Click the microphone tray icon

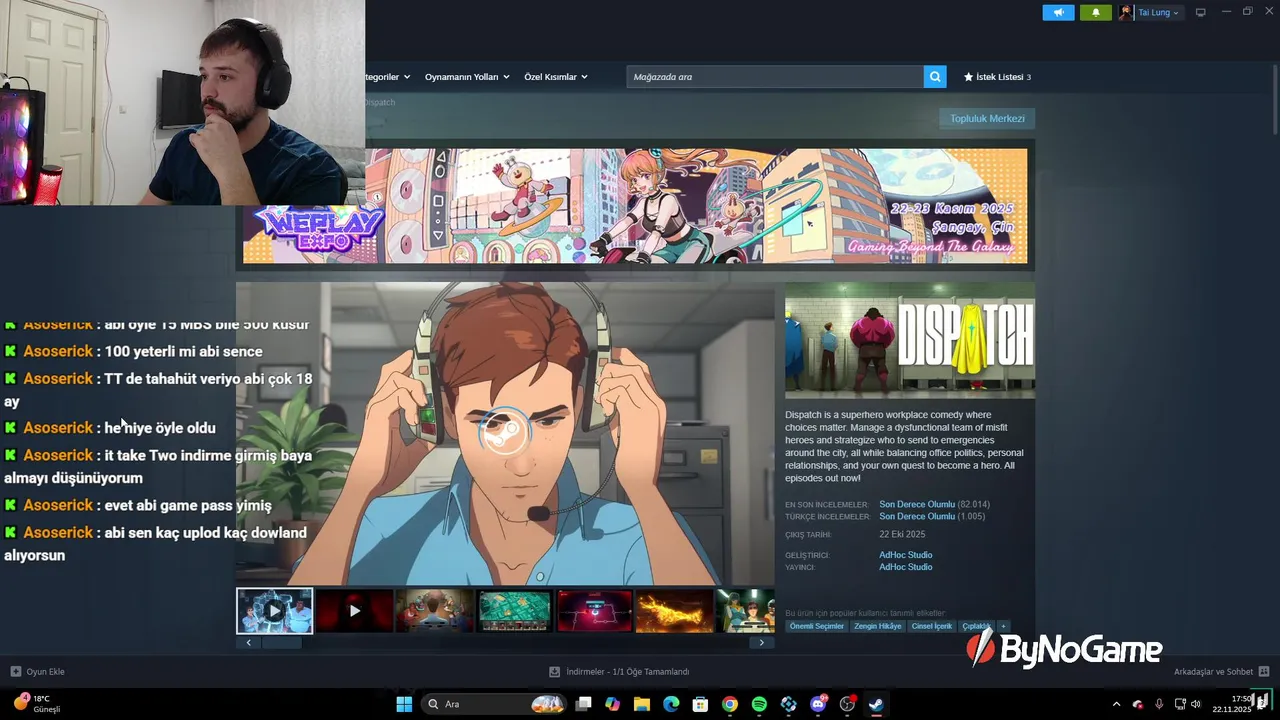(x=1159, y=704)
